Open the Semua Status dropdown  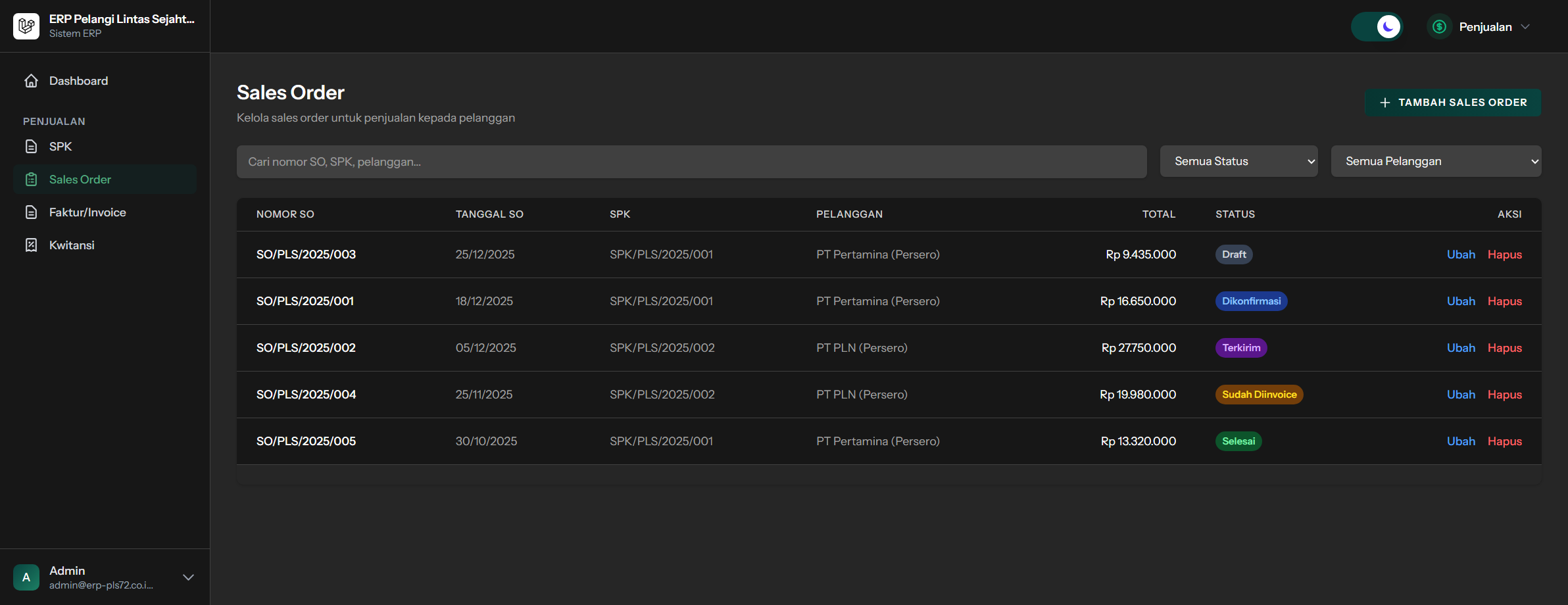(x=1238, y=161)
